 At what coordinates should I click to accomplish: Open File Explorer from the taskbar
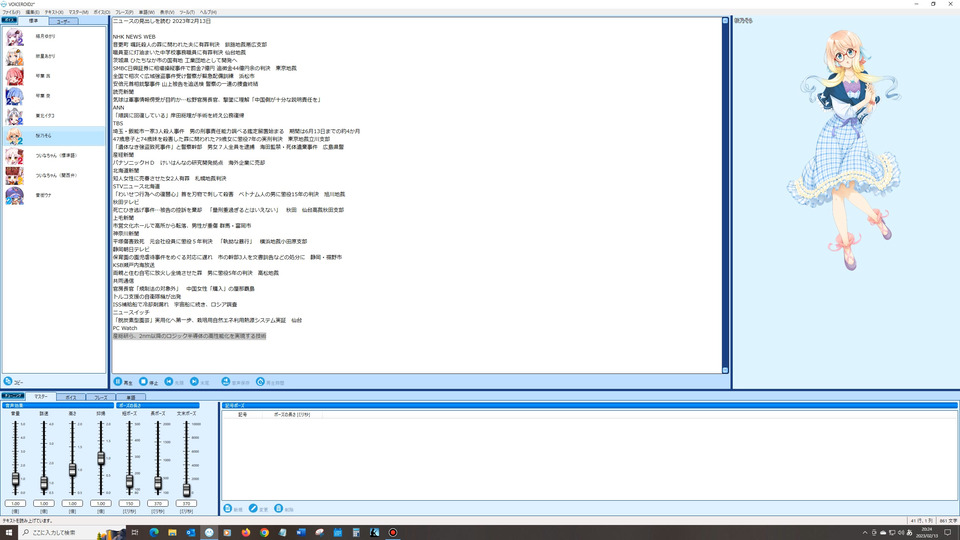172,533
